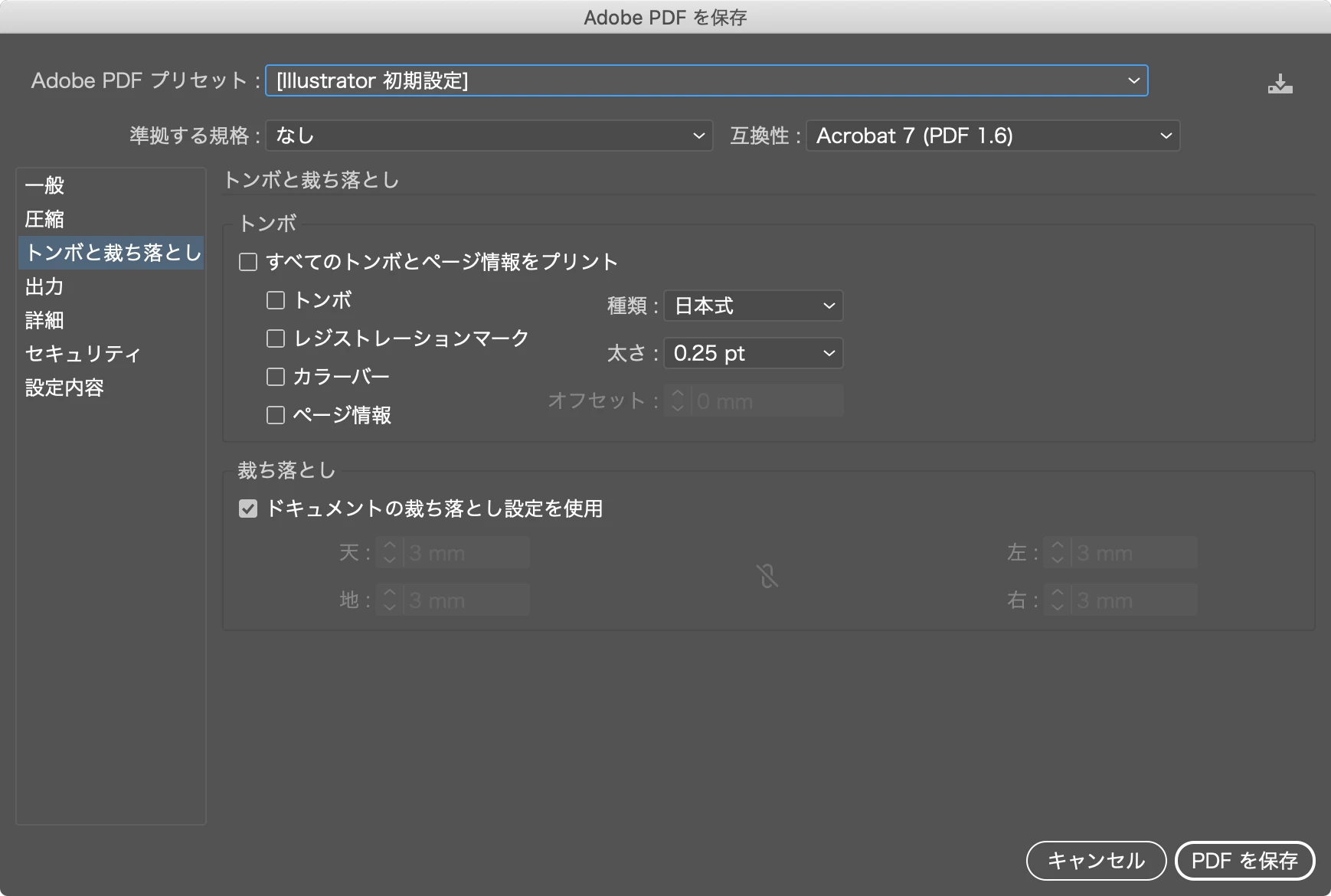Click the 地 bleed 3 mm field

tap(466, 600)
